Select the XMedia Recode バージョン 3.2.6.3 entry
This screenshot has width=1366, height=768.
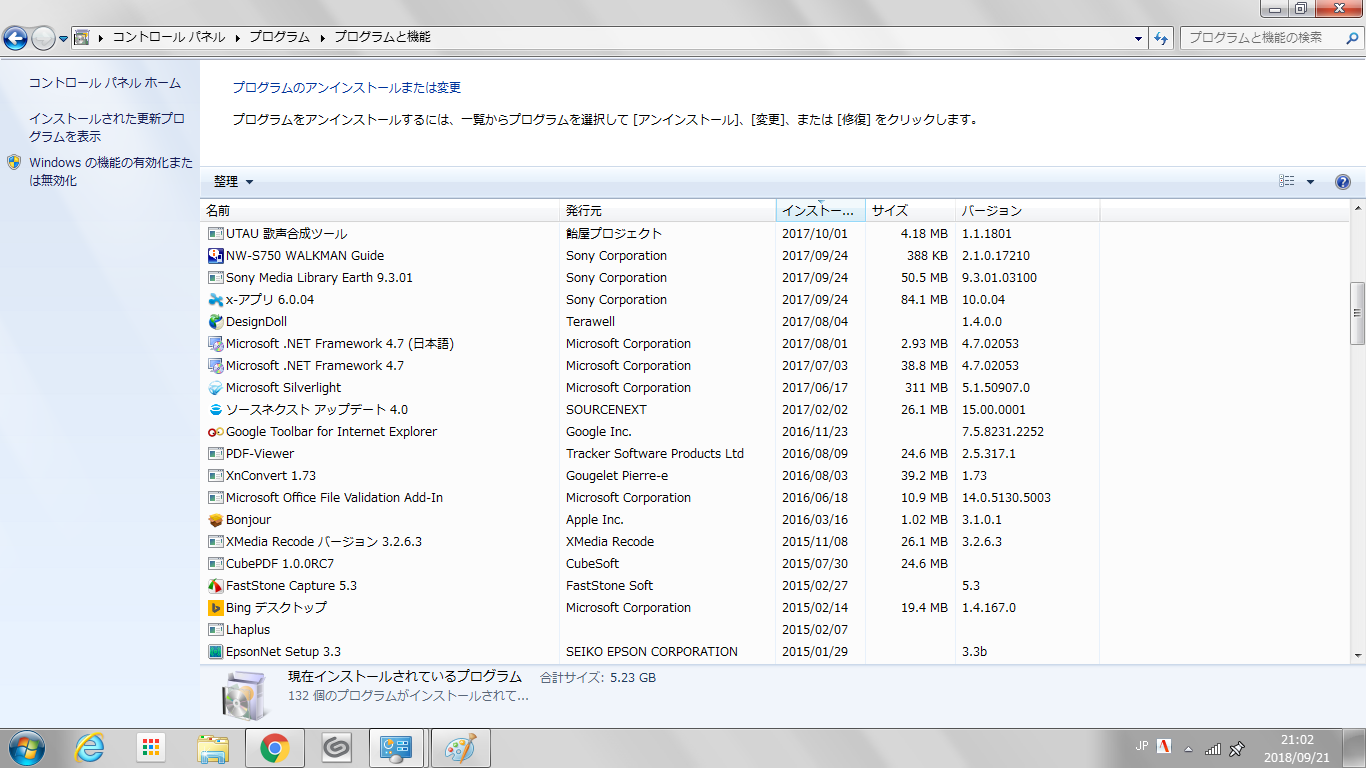coord(324,542)
